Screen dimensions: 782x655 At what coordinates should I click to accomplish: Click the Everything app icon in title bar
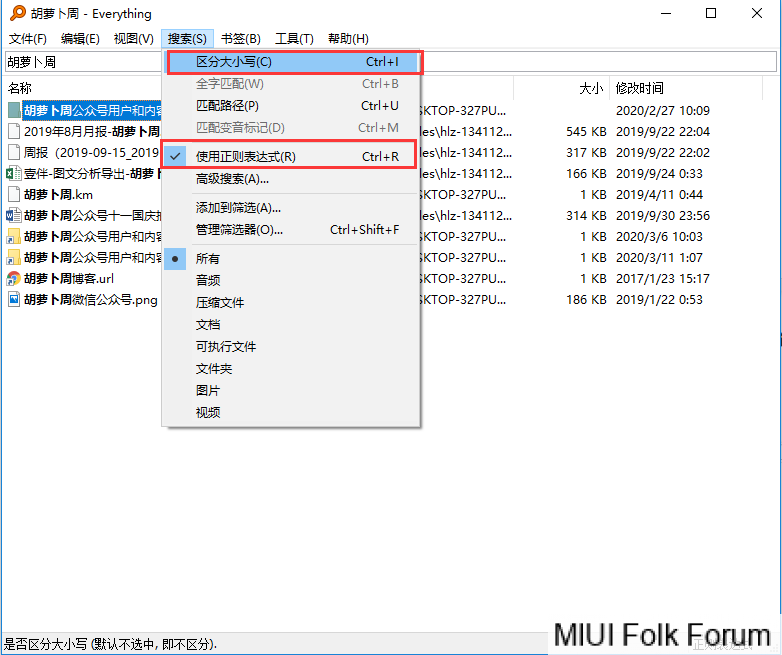coord(16,13)
